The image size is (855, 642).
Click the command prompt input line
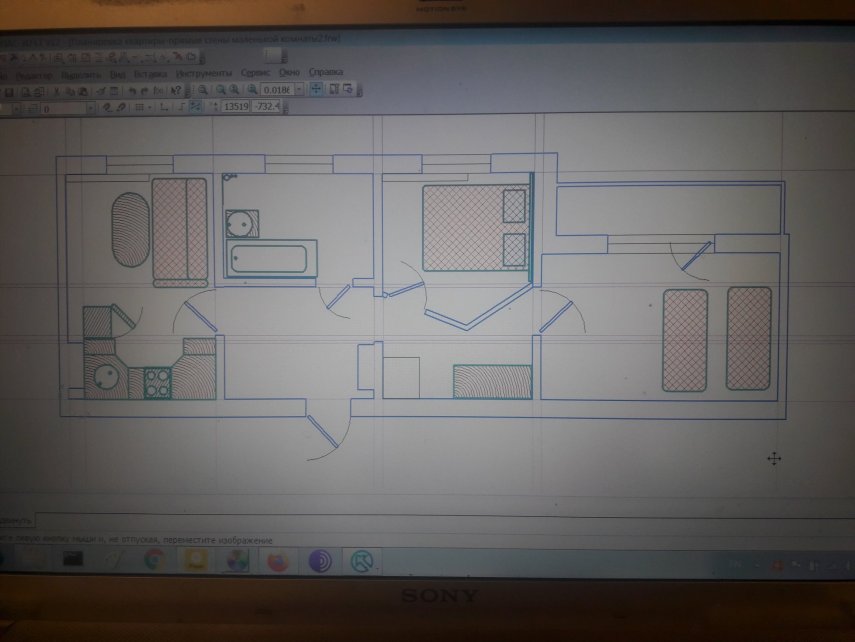[x=400, y=521]
